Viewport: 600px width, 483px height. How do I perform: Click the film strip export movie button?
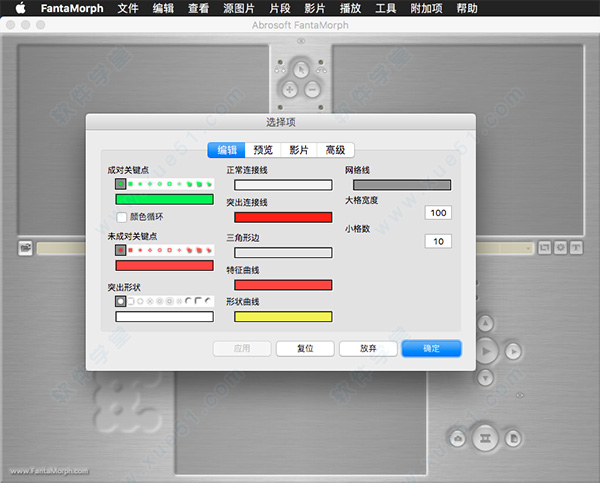click(485, 438)
